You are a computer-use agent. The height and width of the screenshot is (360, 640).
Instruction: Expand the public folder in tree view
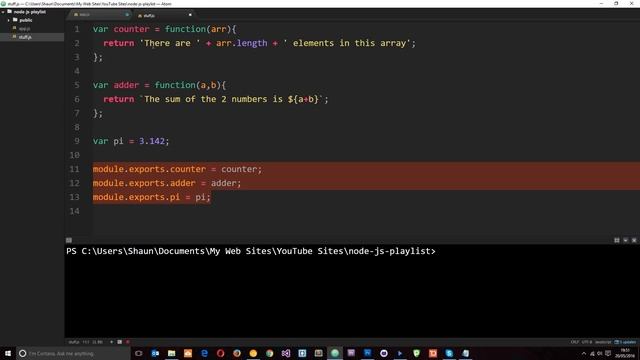pyautogui.click(x=9, y=20)
